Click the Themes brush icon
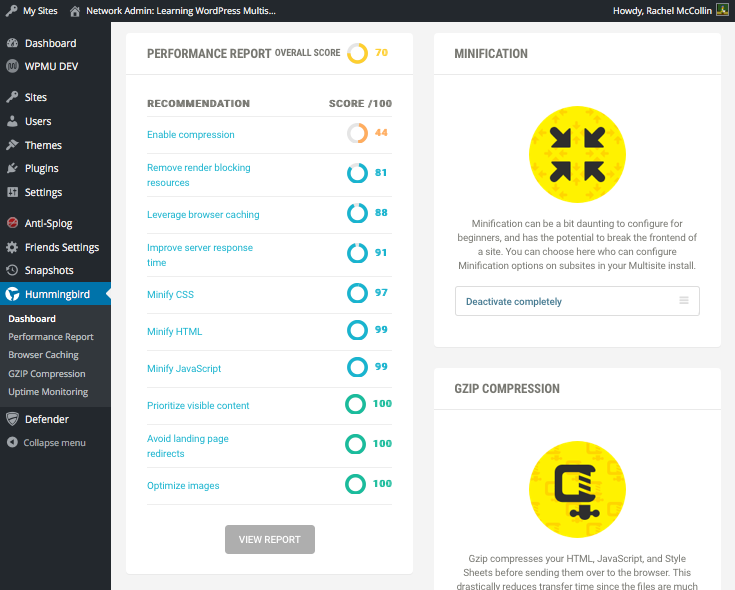This screenshot has height=590, width=735. coord(13,145)
